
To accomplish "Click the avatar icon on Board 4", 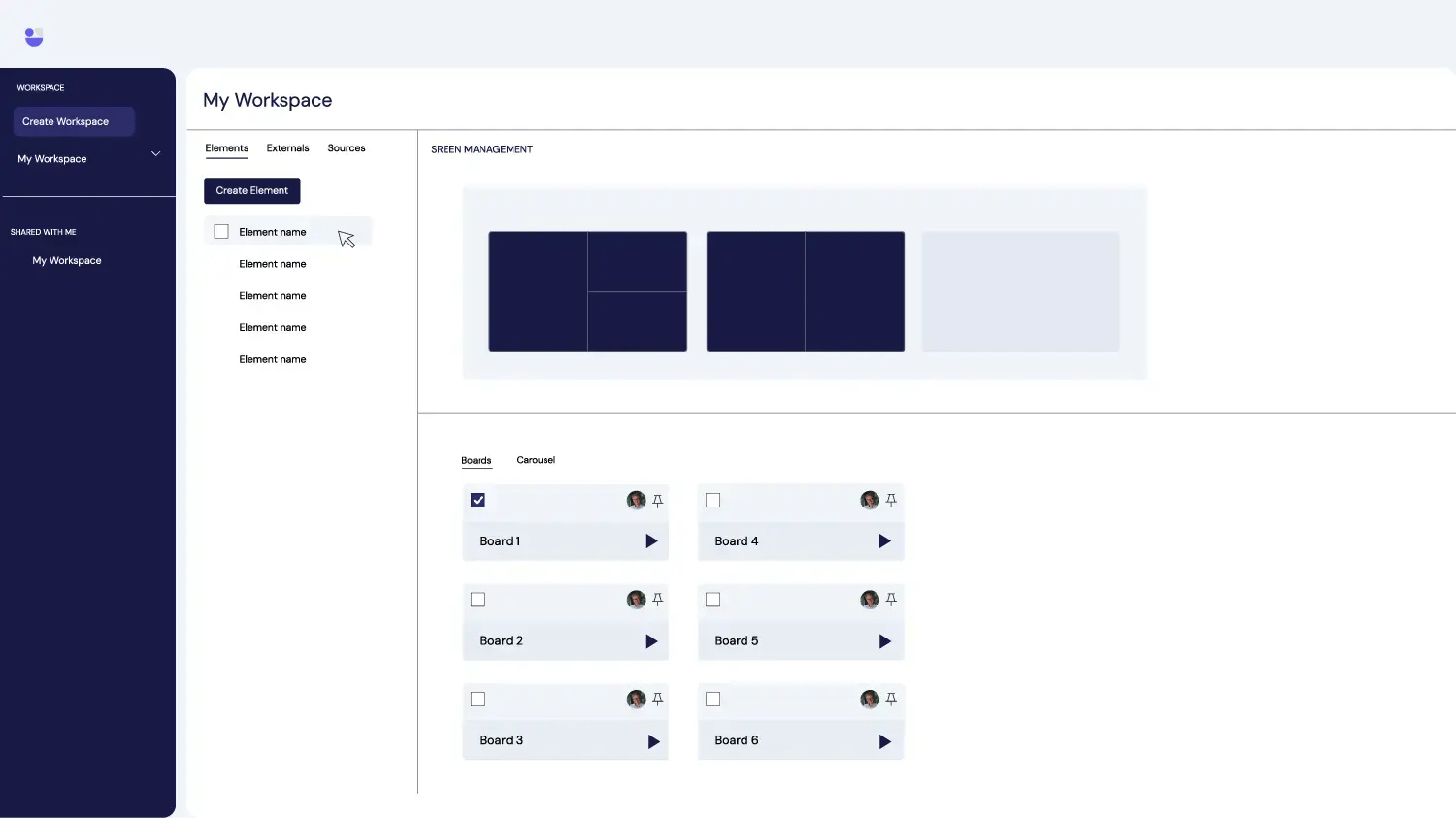I will coord(870,500).
